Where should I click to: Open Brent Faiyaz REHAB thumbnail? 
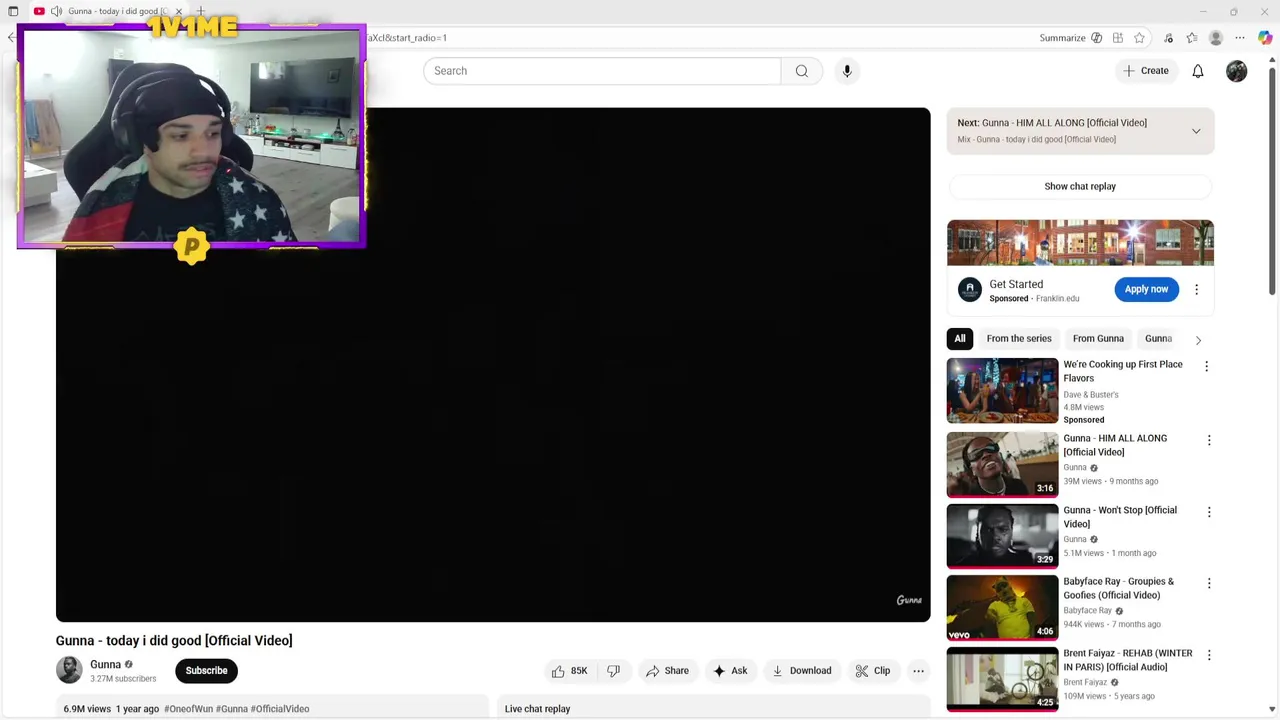point(1002,679)
